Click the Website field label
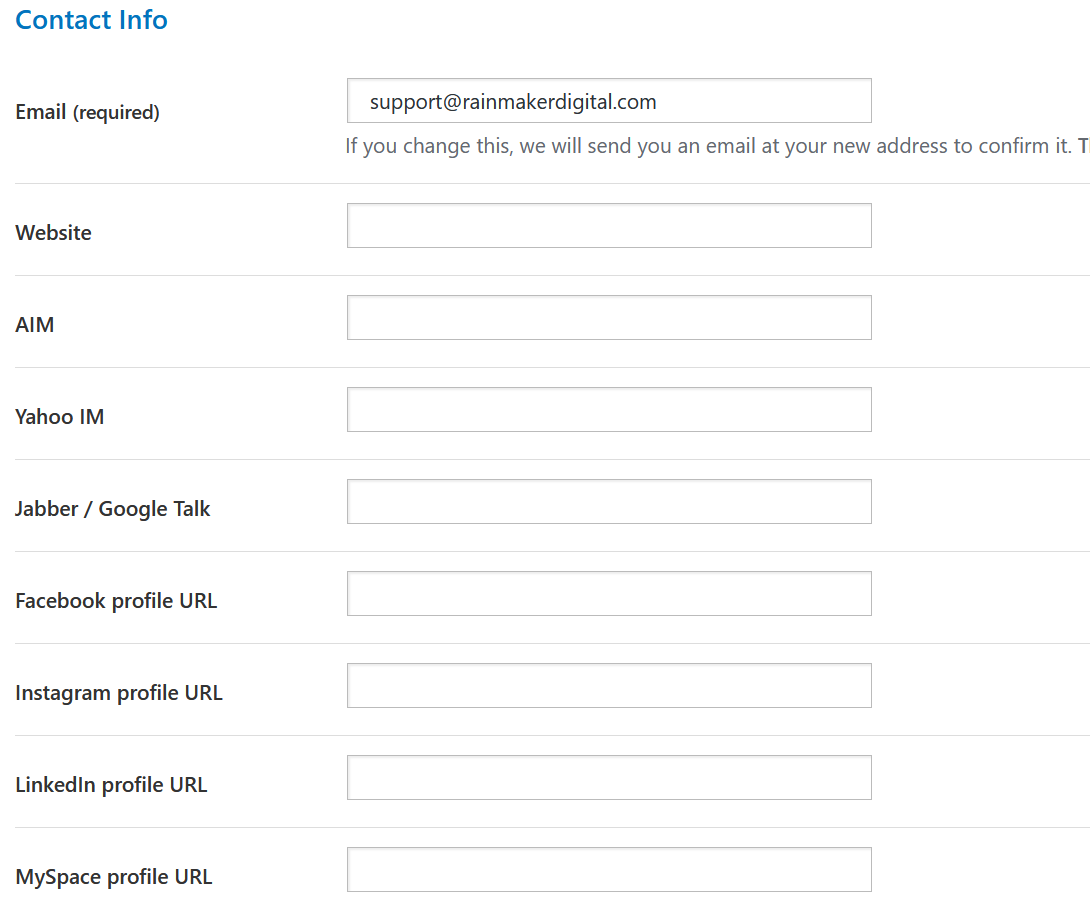The height and width of the screenshot is (907, 1090). [54, 233]
